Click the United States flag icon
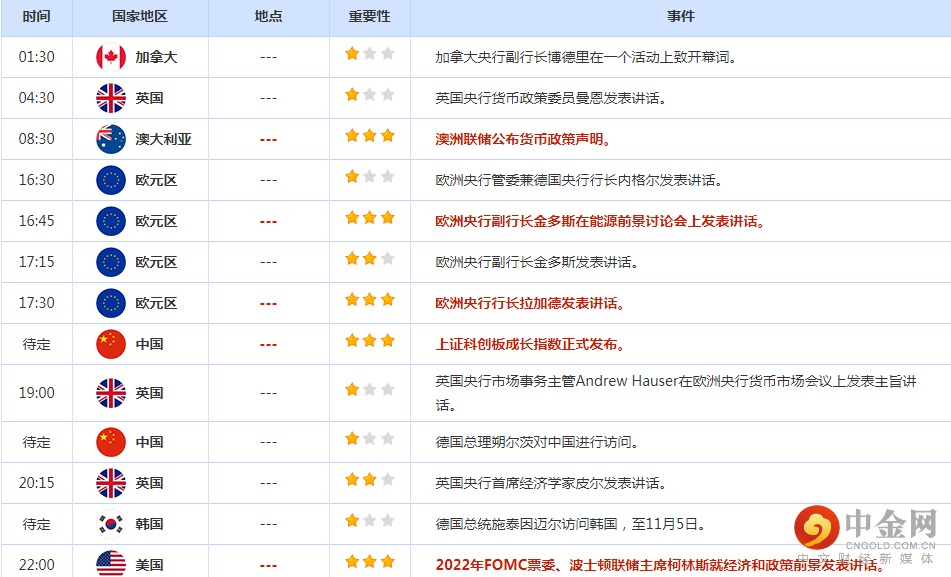This screenshot has height=577, width=951. (x=110, y=564)
